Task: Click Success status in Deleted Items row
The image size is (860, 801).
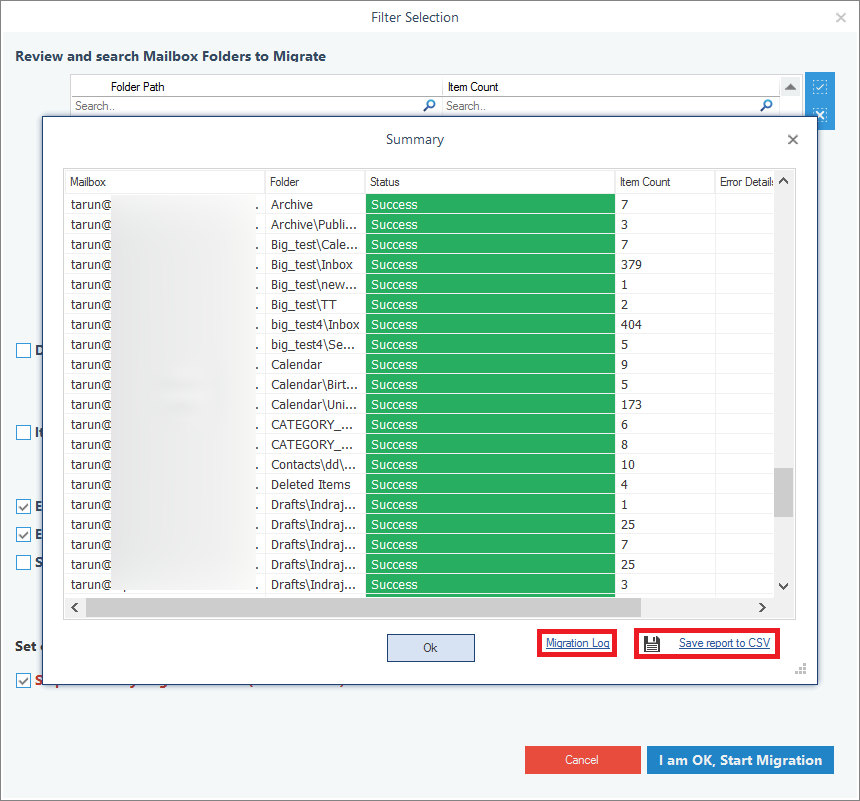Action: click(x=490, y=485)
